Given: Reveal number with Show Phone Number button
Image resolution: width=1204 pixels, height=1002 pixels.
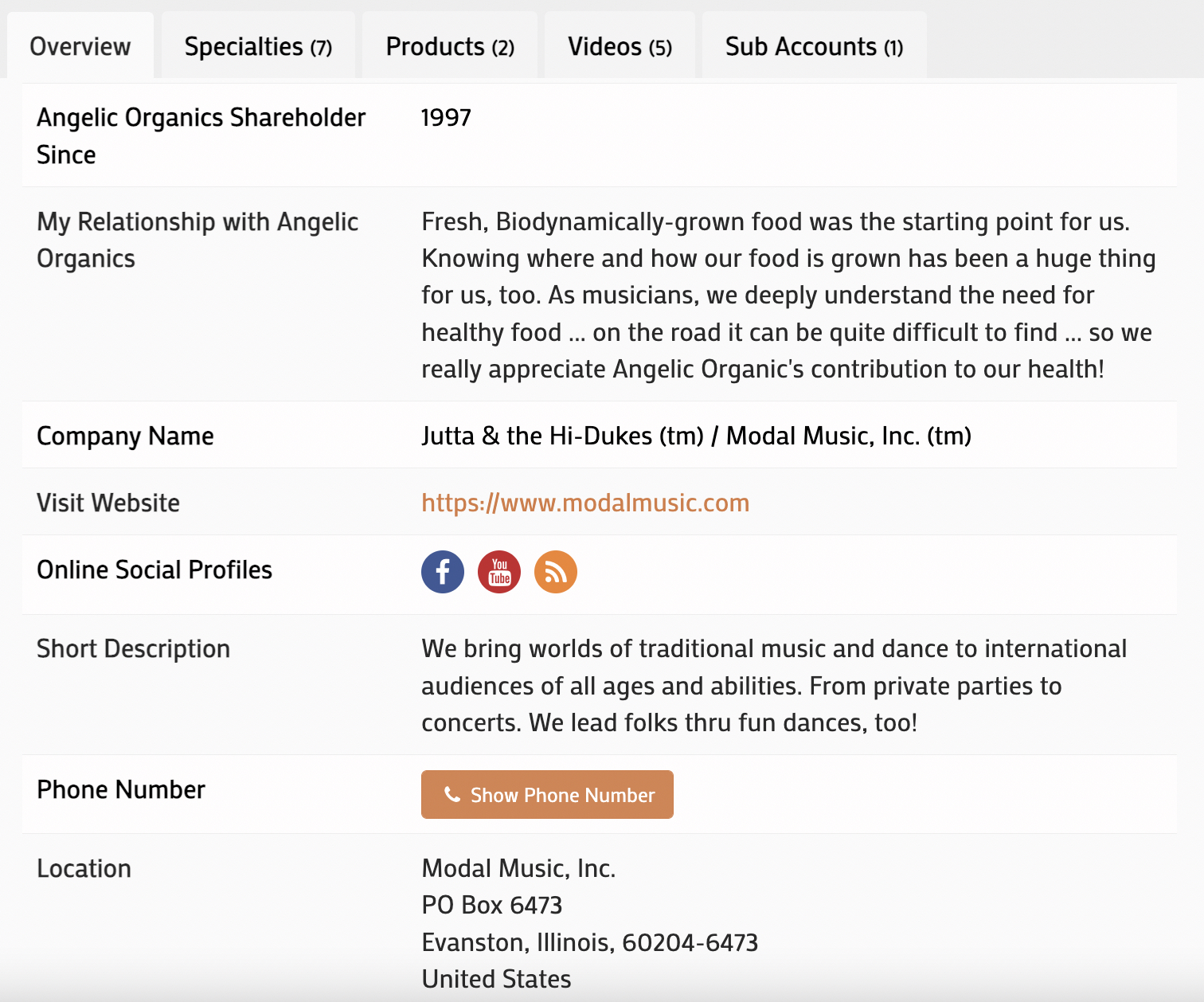Looking at the screenshot, I should tap(547, 794).
